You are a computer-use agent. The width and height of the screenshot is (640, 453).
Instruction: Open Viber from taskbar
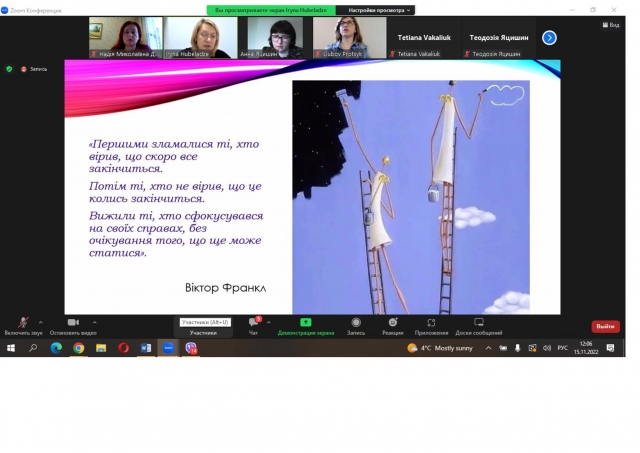(191, 348)
